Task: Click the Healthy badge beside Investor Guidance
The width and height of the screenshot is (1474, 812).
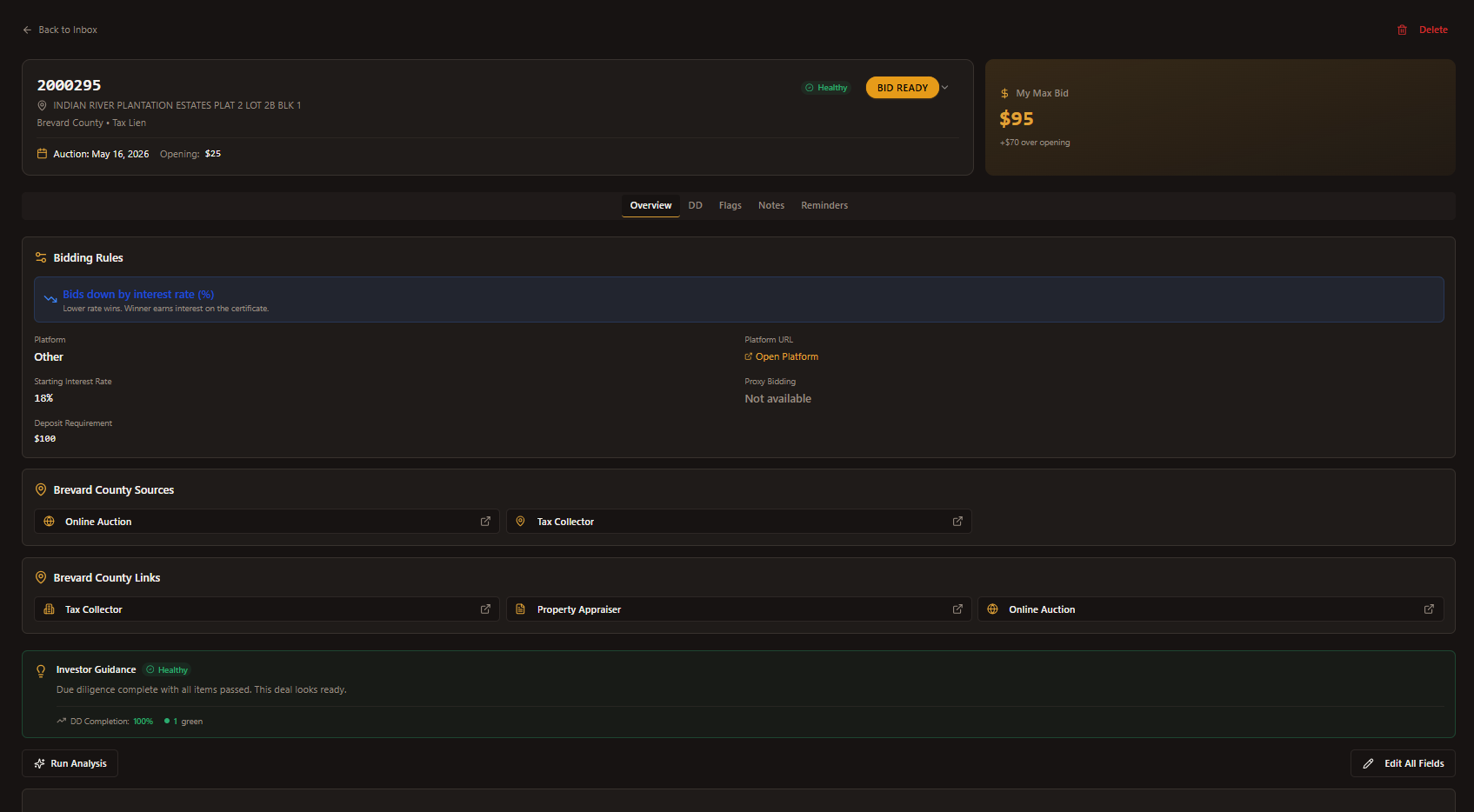Action: click(167, 670)
